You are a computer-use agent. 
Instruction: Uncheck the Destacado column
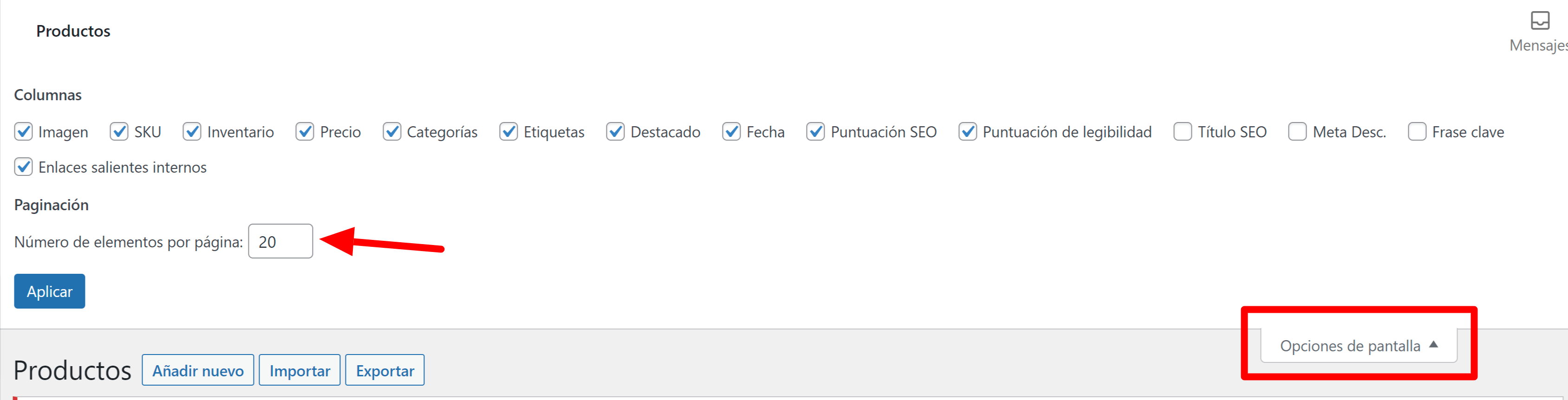pyautogui.click(x=615, y=131)
